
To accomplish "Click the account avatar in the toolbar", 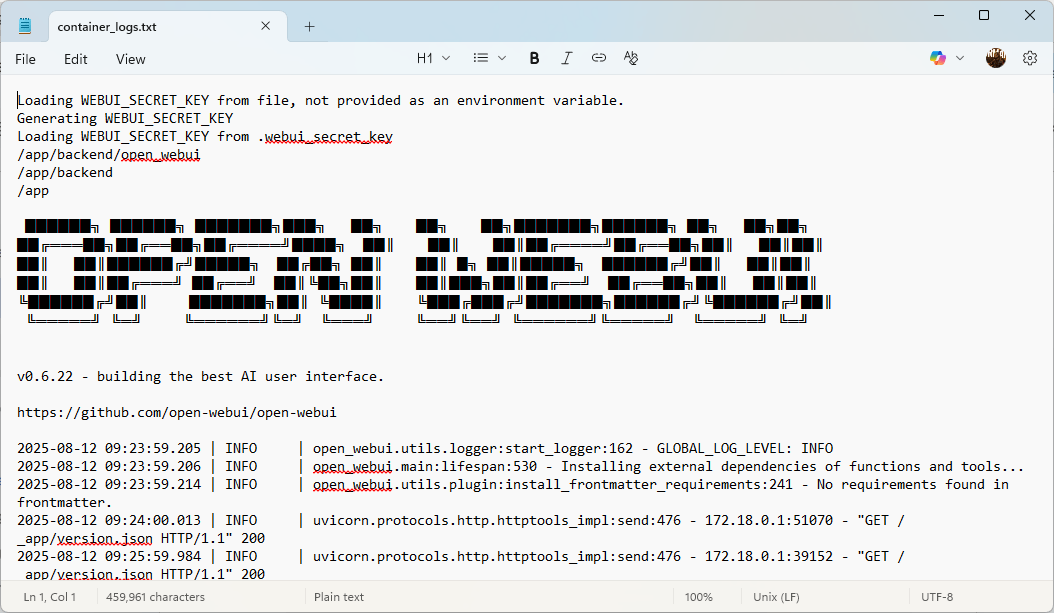I will click(996, 58).
